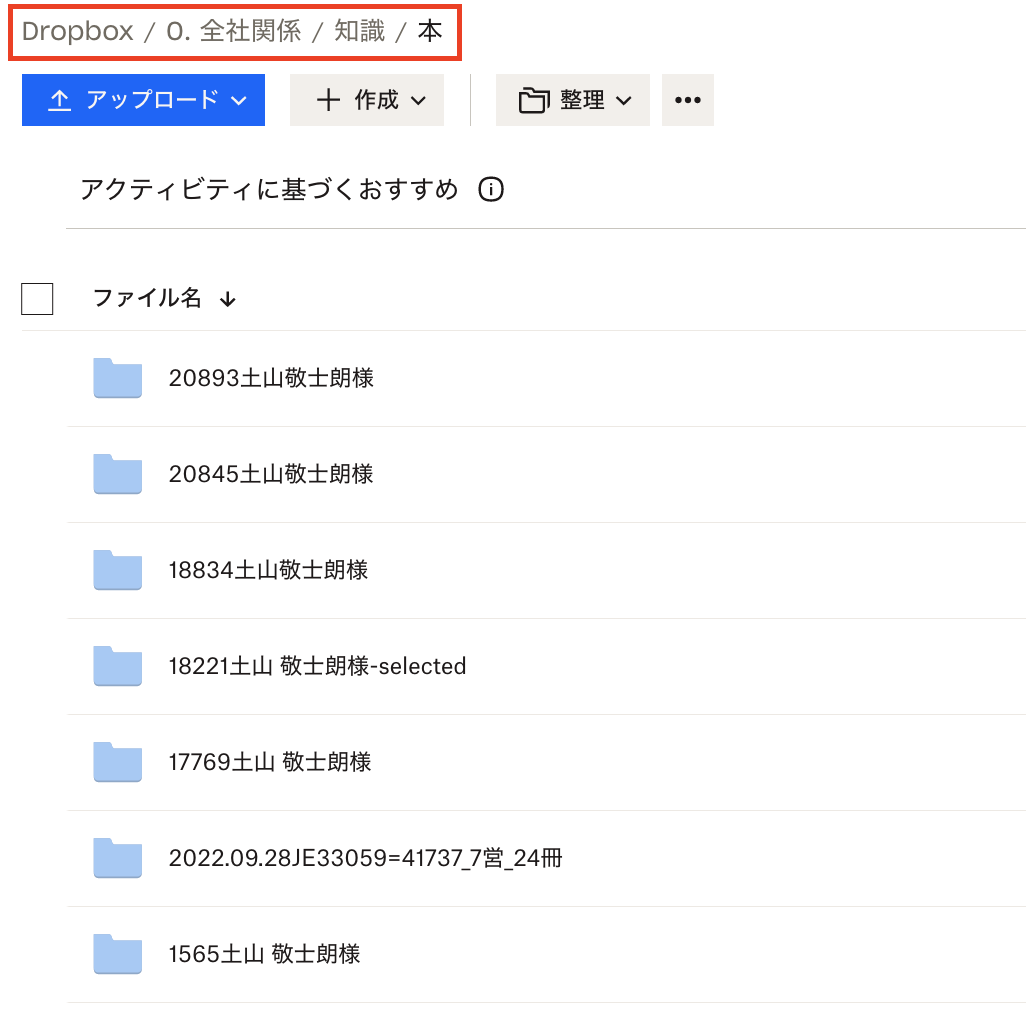Toggle the select-all files checkbox
This screenshot has width=1026, height=1018.
(37, 298)
